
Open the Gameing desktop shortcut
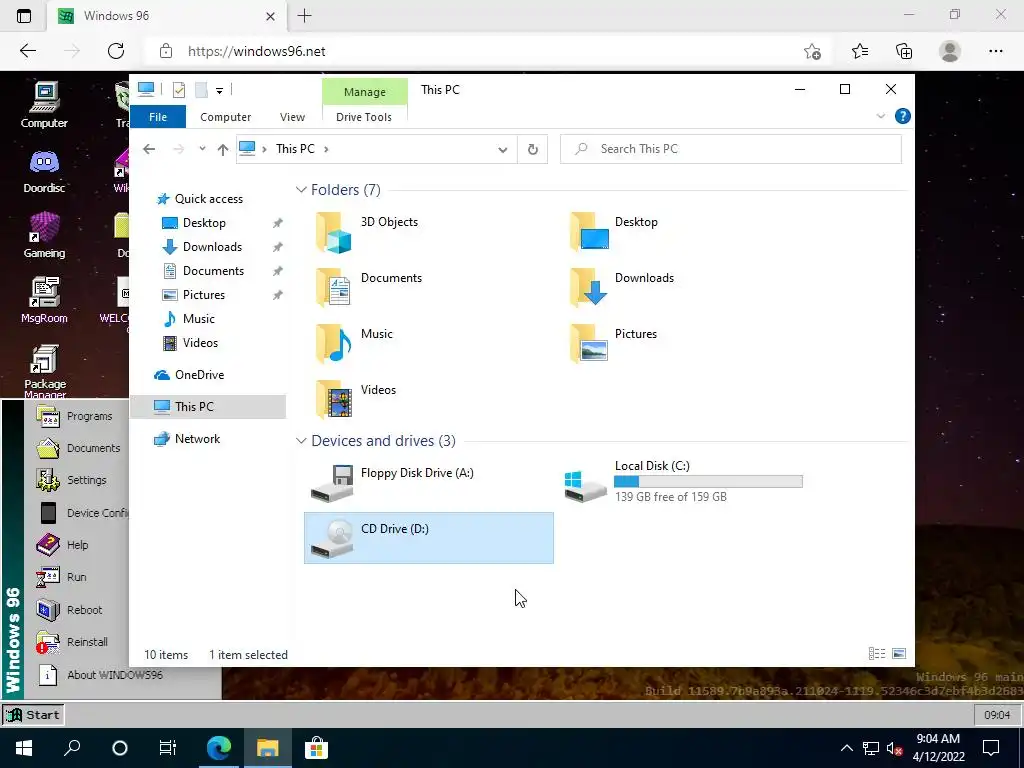pos(44,235)
